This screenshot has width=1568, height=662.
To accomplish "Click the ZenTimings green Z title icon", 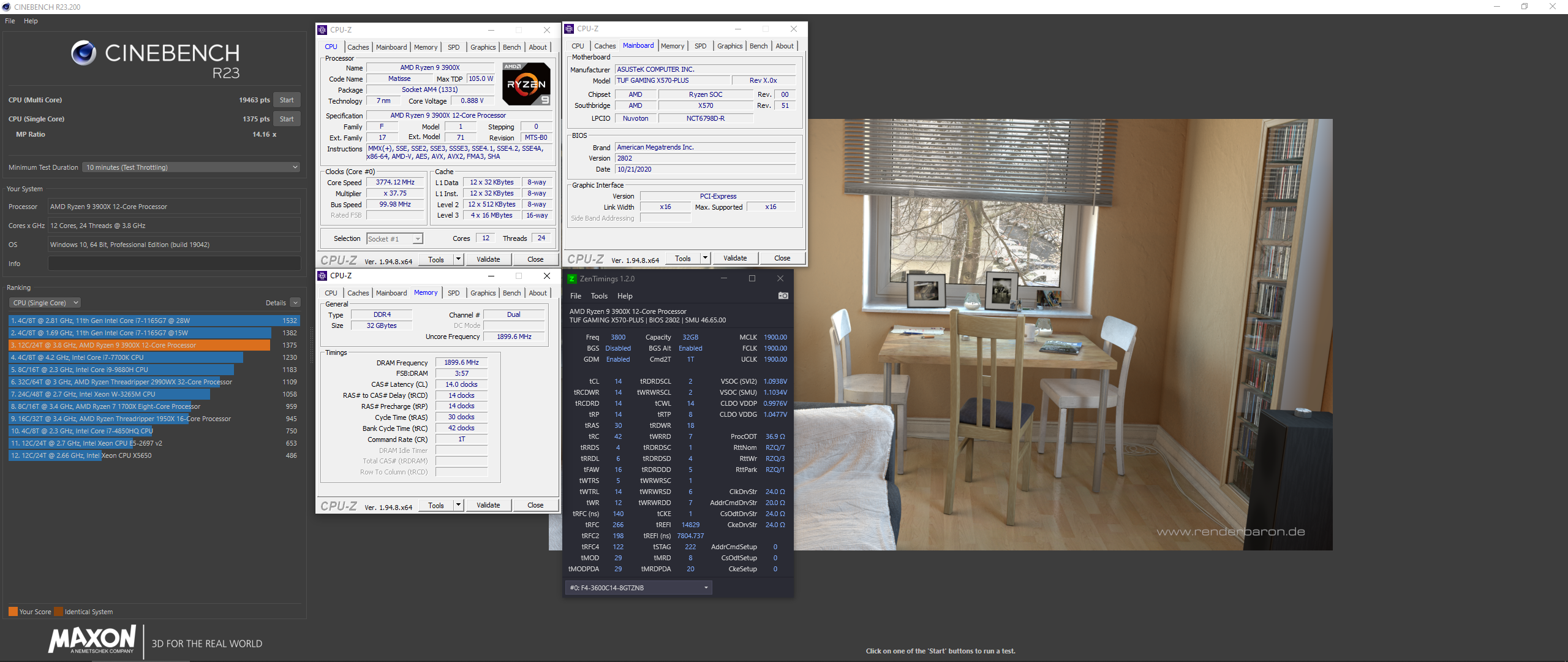I will tap(571, 279).
